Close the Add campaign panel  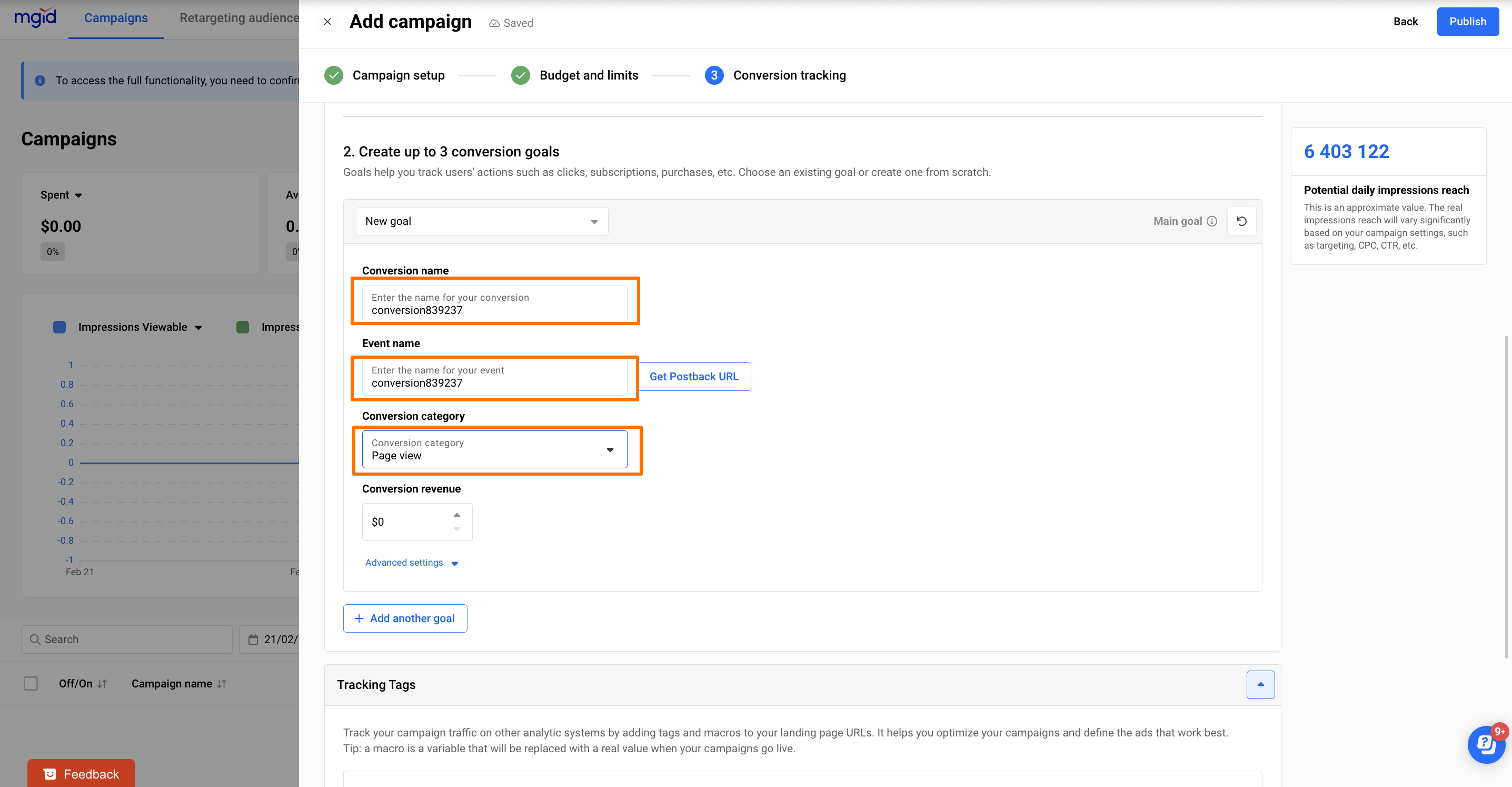click(327, 22)
